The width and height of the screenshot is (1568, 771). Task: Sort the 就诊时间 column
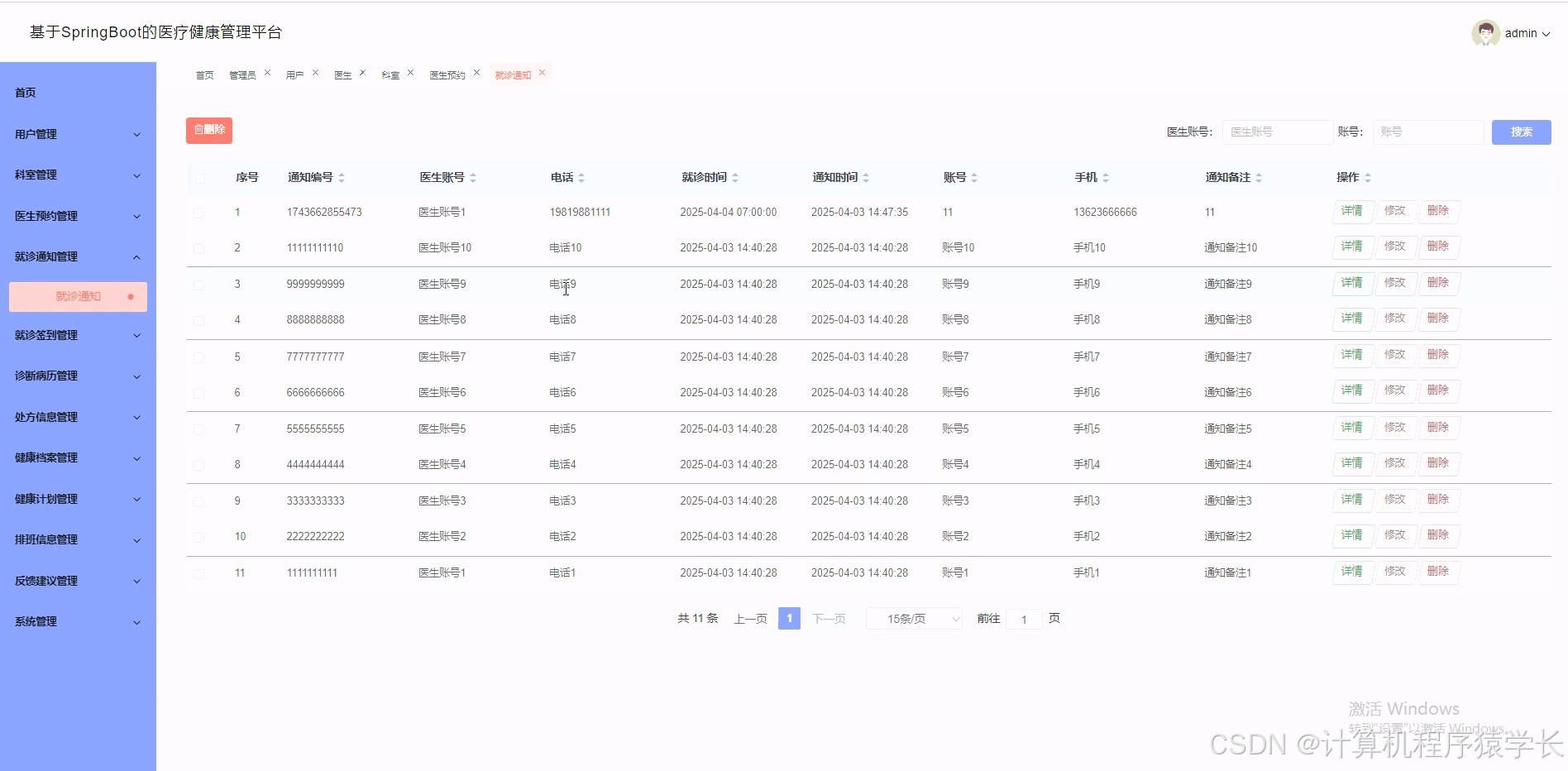(x=734, y=177)
